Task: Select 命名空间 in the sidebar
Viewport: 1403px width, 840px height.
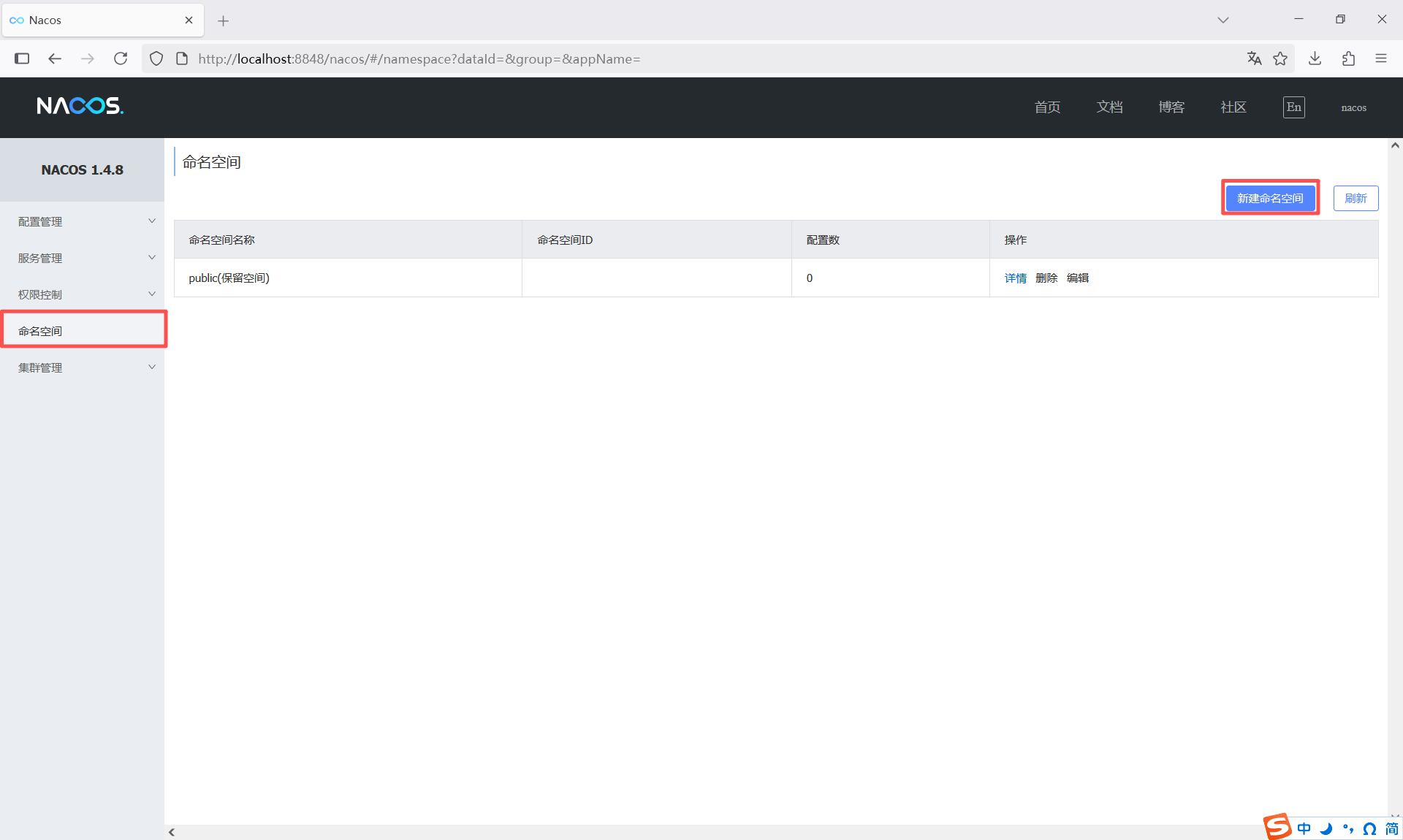Action: point(41,331)
